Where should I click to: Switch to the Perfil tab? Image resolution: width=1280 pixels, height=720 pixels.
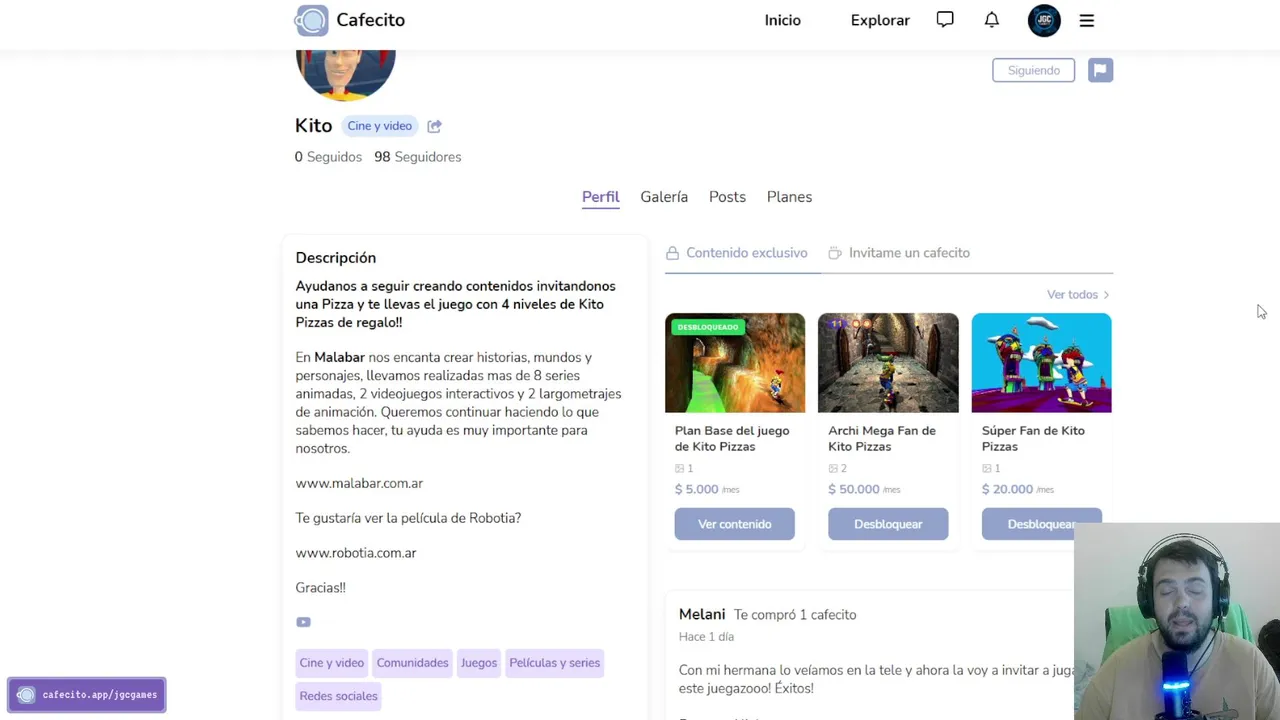coord(601,197)
